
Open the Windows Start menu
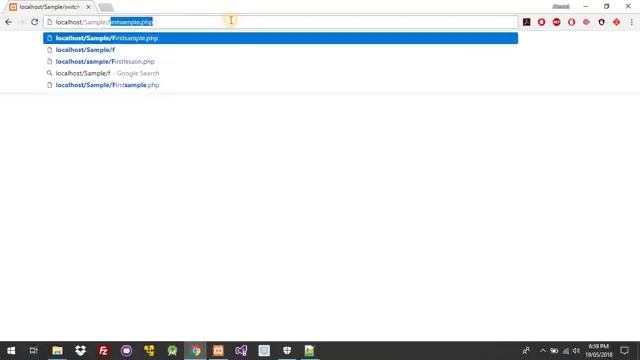tap(11, 351)
